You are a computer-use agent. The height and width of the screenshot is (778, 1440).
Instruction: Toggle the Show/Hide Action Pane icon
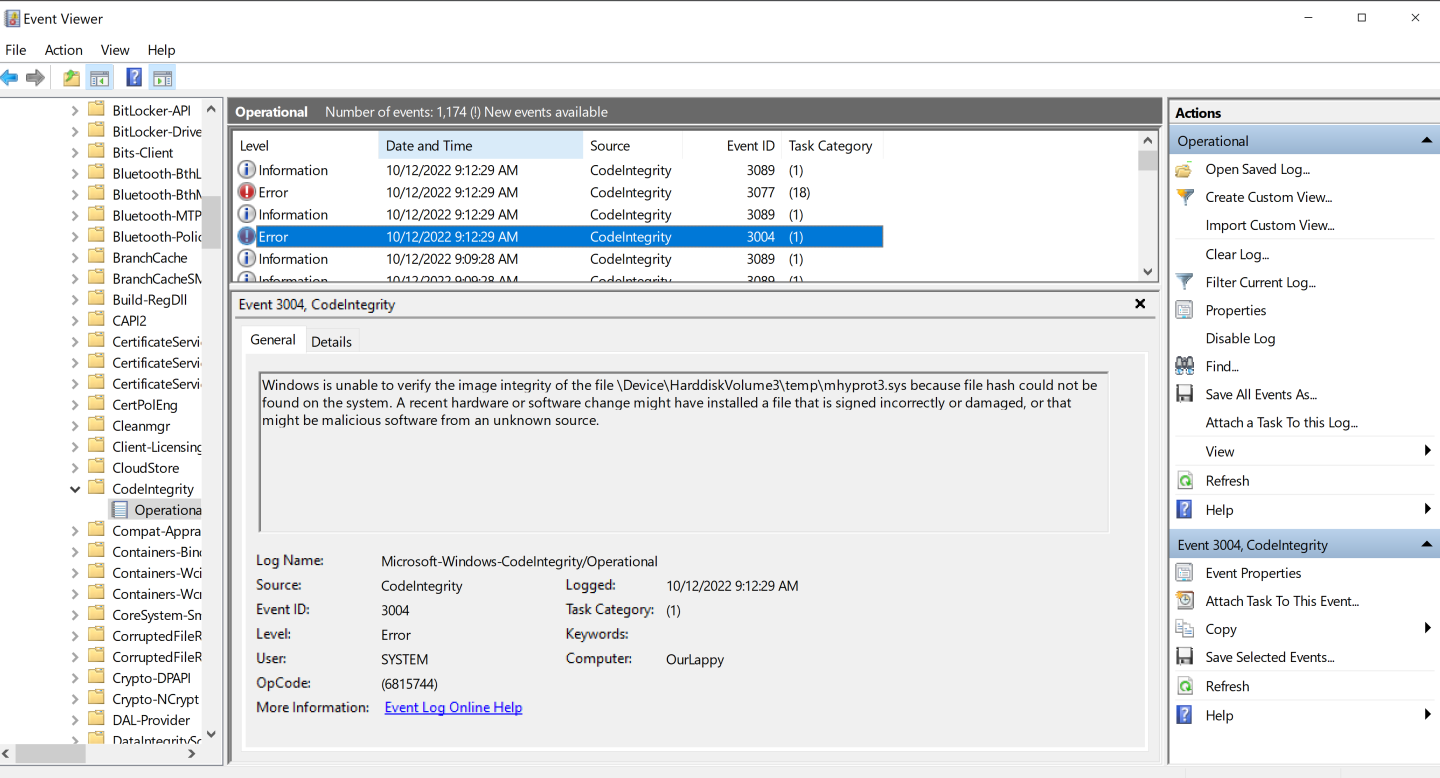point(163,78)
